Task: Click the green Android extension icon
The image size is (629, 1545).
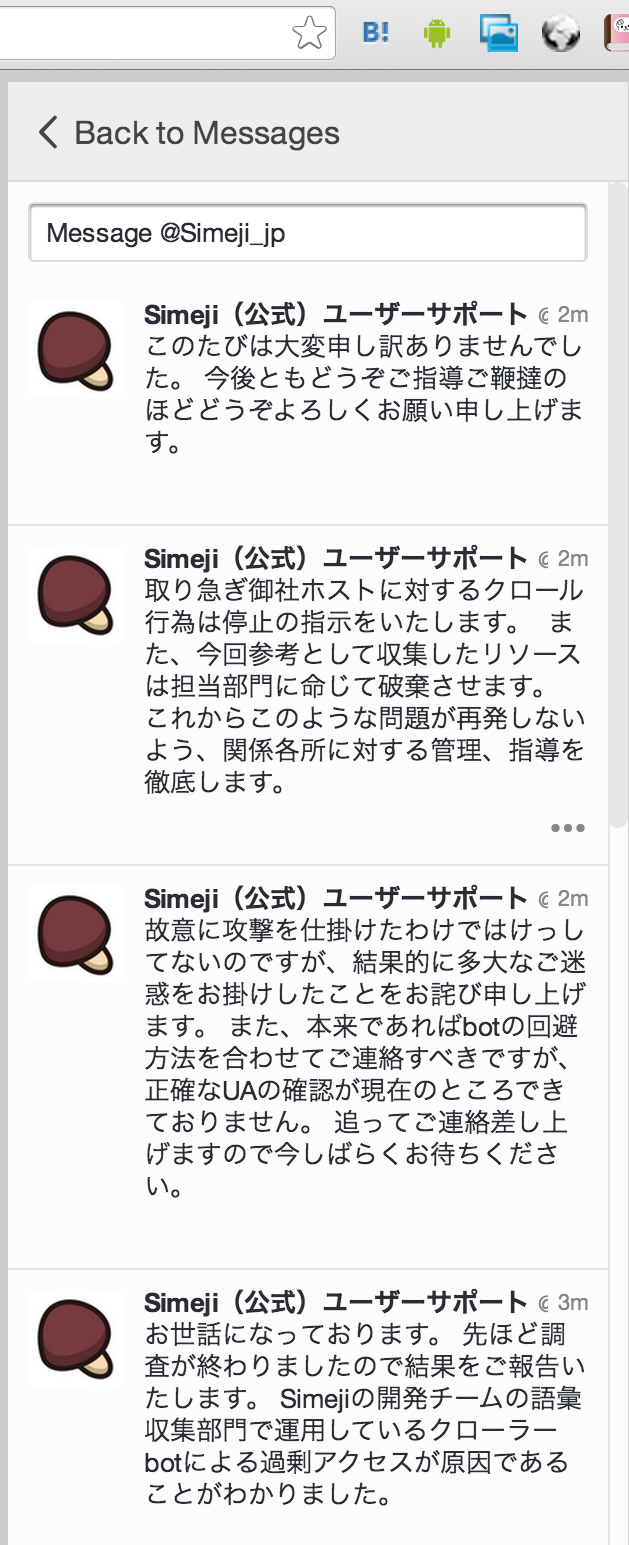Action: pos(436,34)
